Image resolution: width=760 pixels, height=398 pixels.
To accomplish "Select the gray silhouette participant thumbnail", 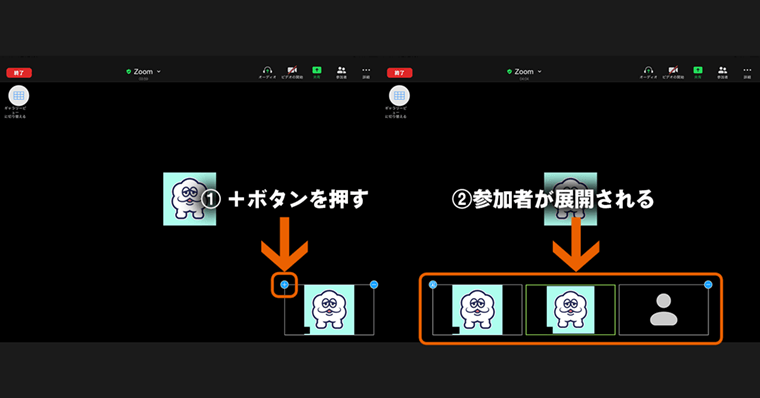I will (x=664, y=310).
